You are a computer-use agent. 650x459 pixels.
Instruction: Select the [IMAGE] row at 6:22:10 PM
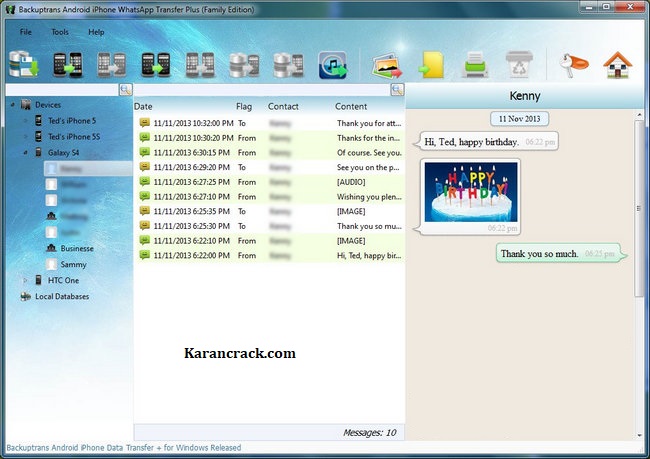[270, 241]
